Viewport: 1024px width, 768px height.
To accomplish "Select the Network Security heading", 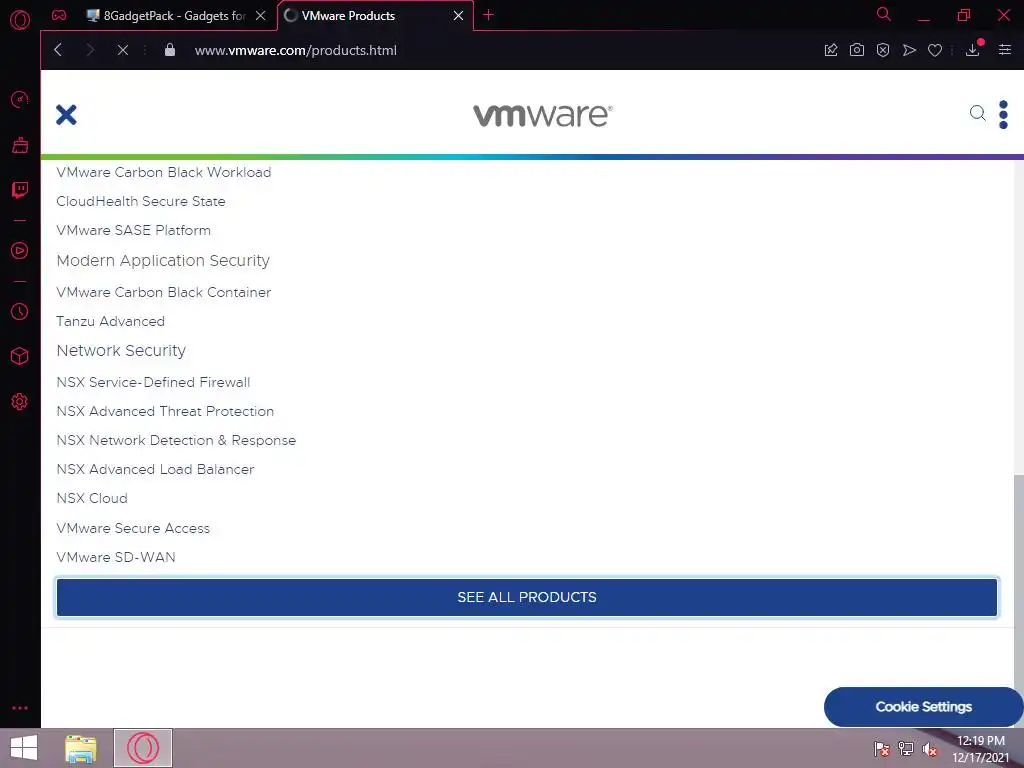I will 121,351.
